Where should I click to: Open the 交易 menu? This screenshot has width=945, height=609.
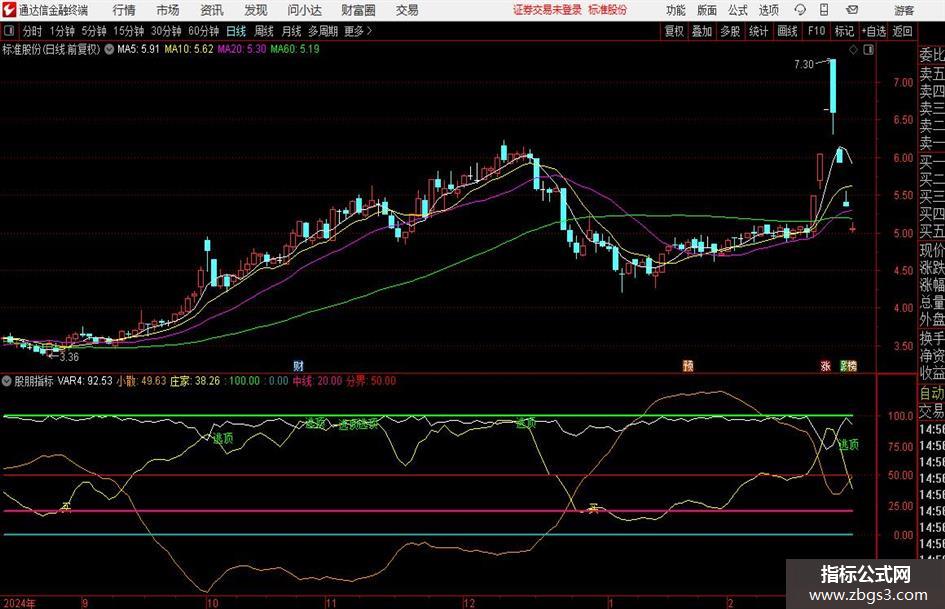407,10
